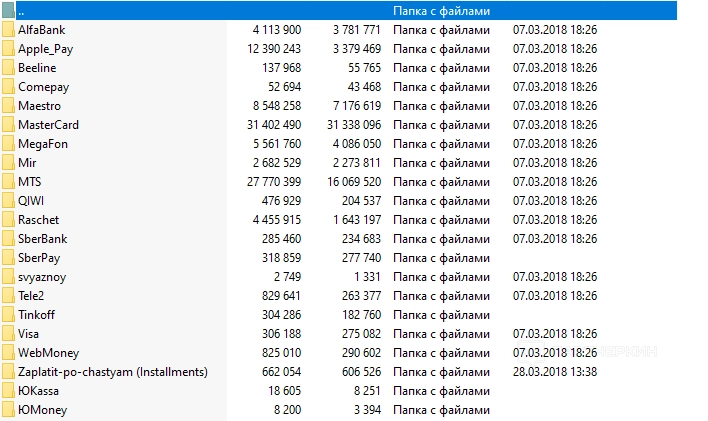Click packed size 3 394 in ЮMoney row

coord(368,409)
